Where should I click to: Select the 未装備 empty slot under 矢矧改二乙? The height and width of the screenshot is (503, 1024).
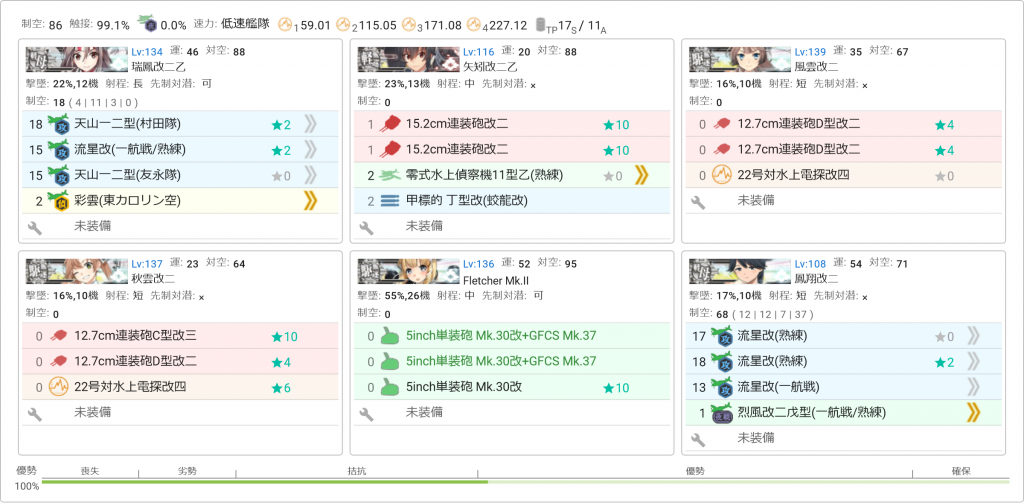[x=428, y=227]
